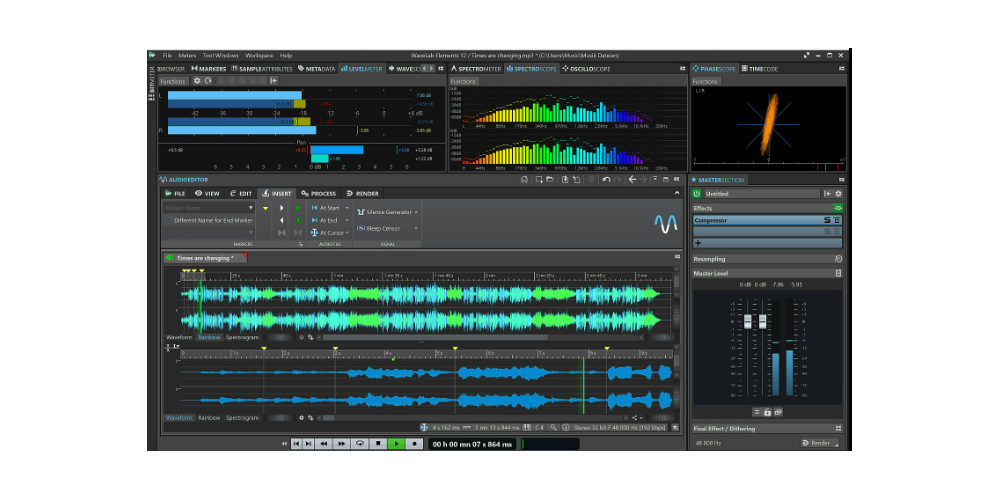Image resolution: width=1000 pixels, height=500 pixels.
Task: Stop playback with the stop button
Action: click(x=378, y=443)
